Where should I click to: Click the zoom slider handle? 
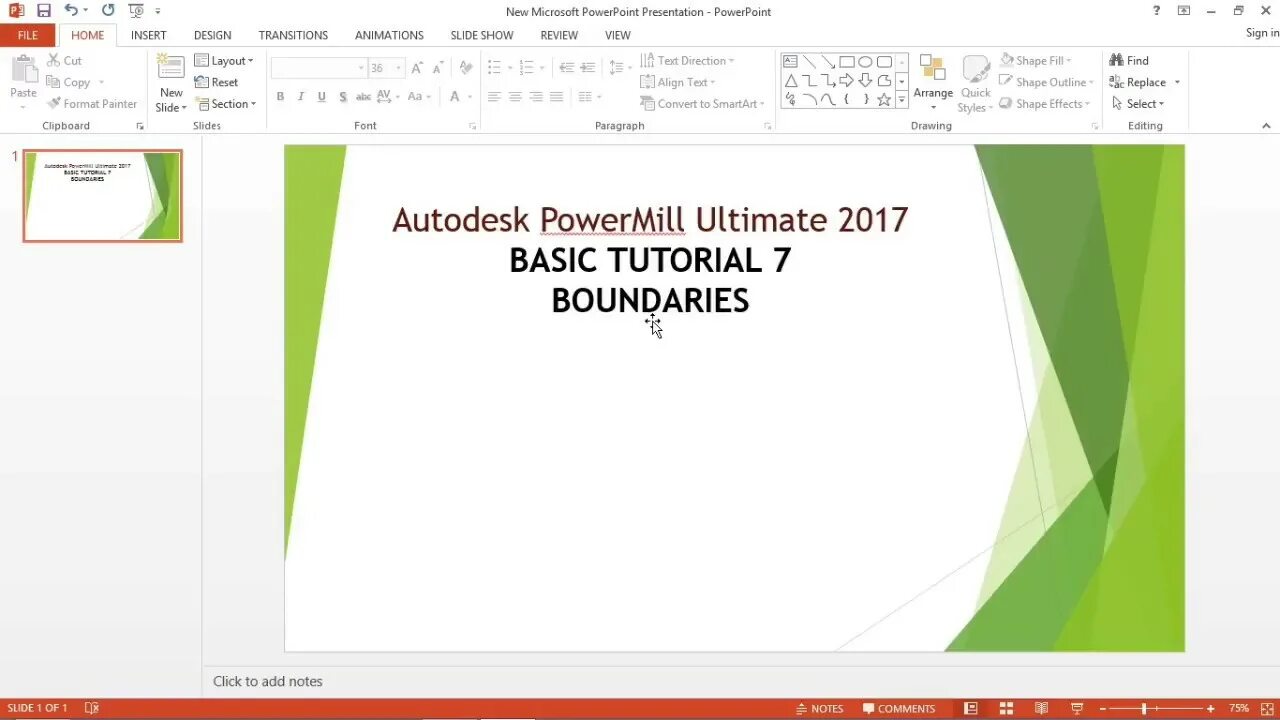click(1144, 708)
